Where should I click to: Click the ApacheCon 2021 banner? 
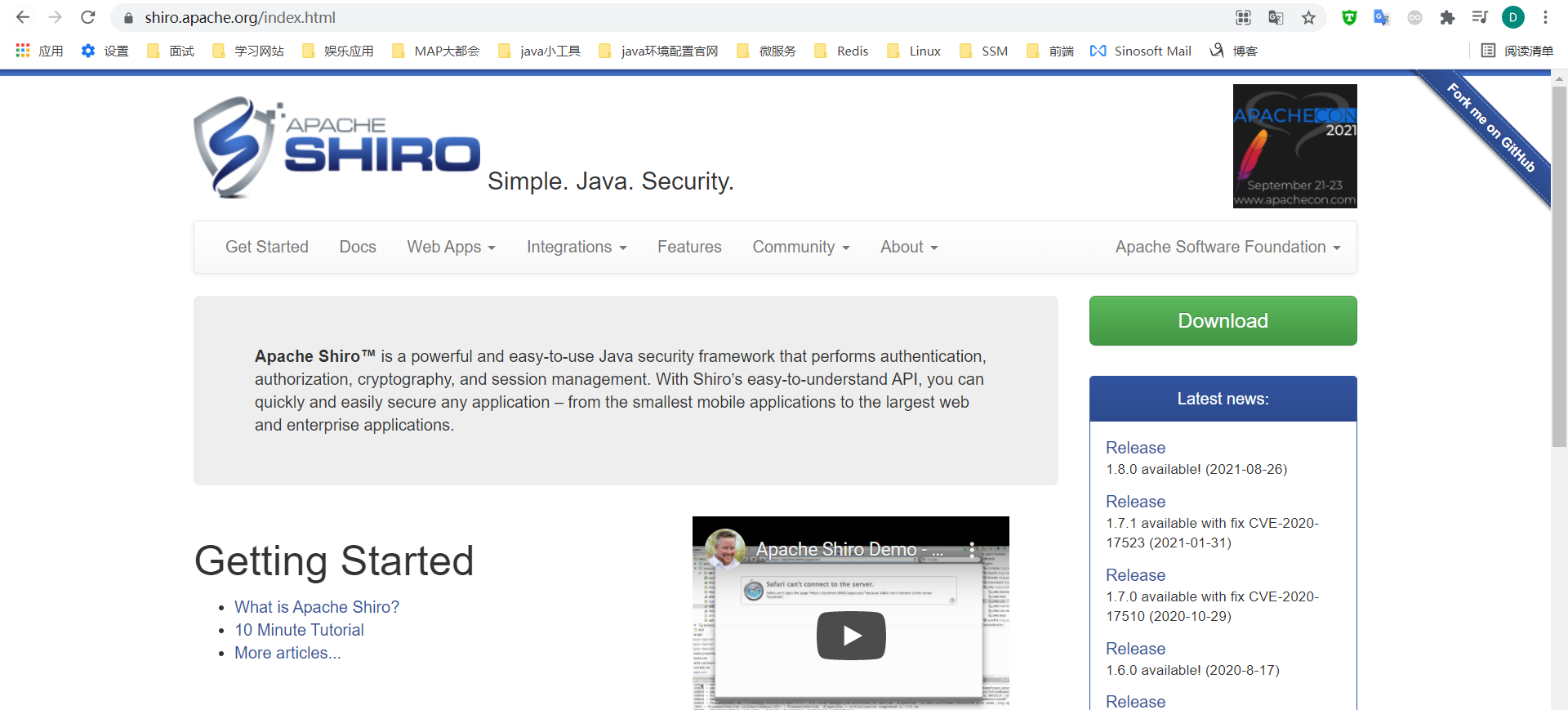pyautogui.click(x=1294, y=146)
